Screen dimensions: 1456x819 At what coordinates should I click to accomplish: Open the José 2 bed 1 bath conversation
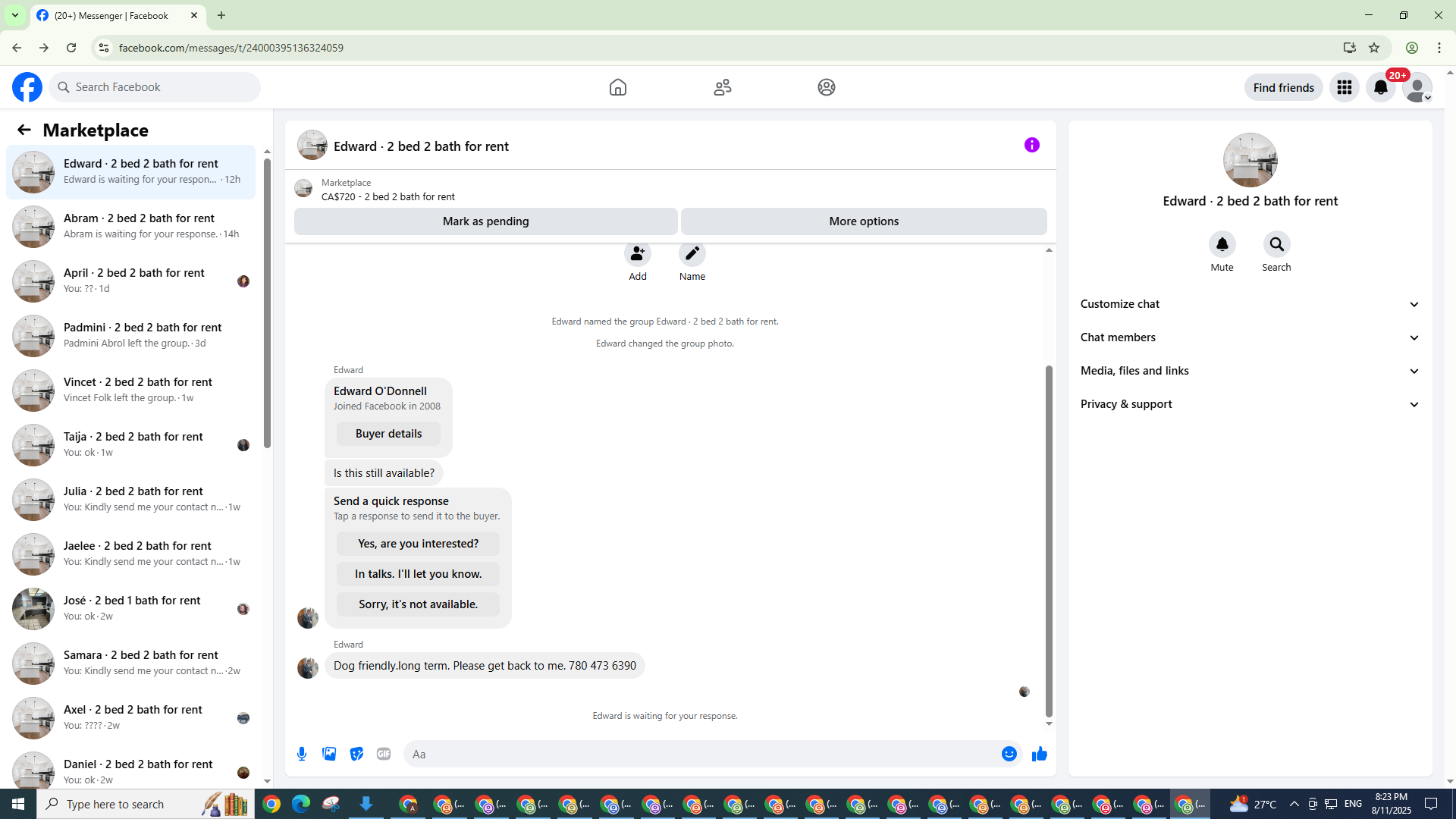133,608
